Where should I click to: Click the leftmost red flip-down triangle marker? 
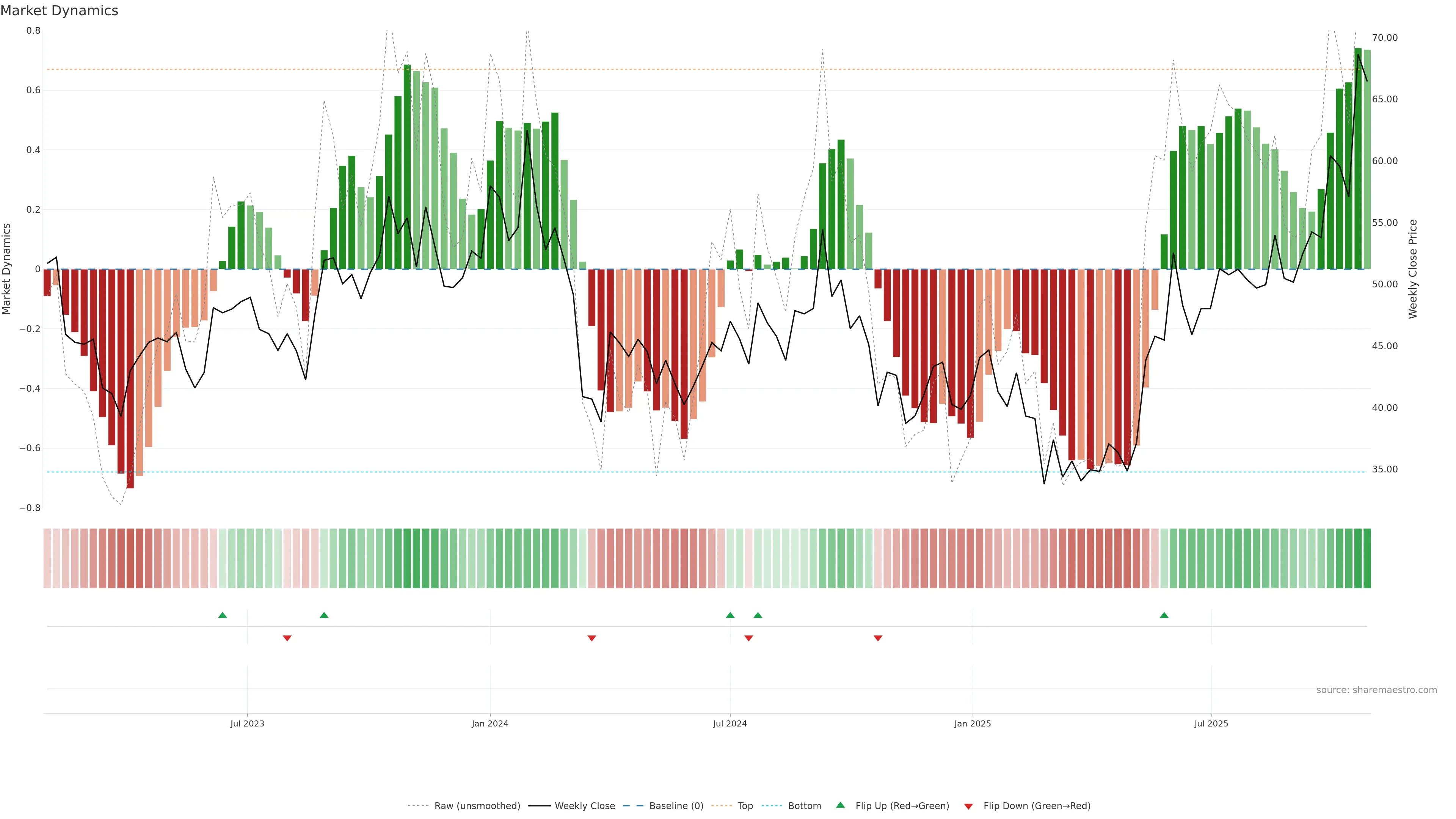(287, 638)
